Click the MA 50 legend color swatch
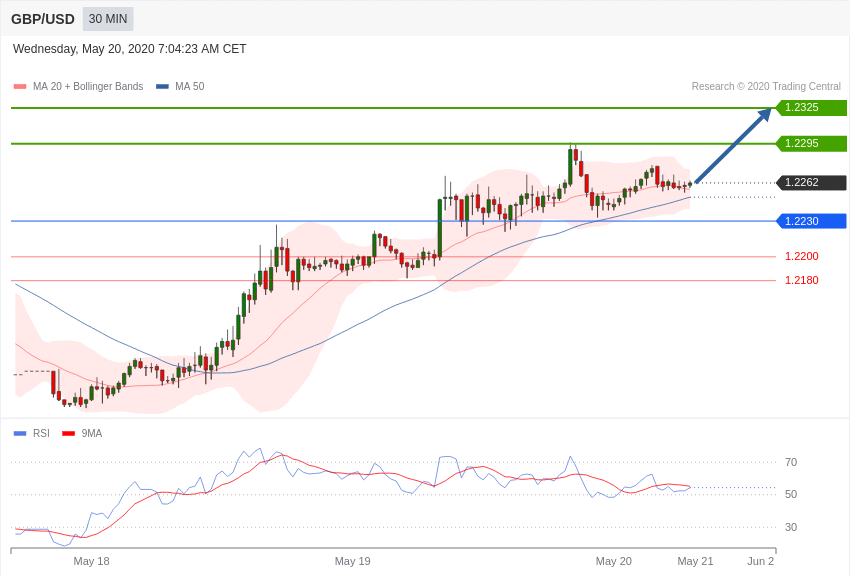850x576 pixels. pos(162,87)
